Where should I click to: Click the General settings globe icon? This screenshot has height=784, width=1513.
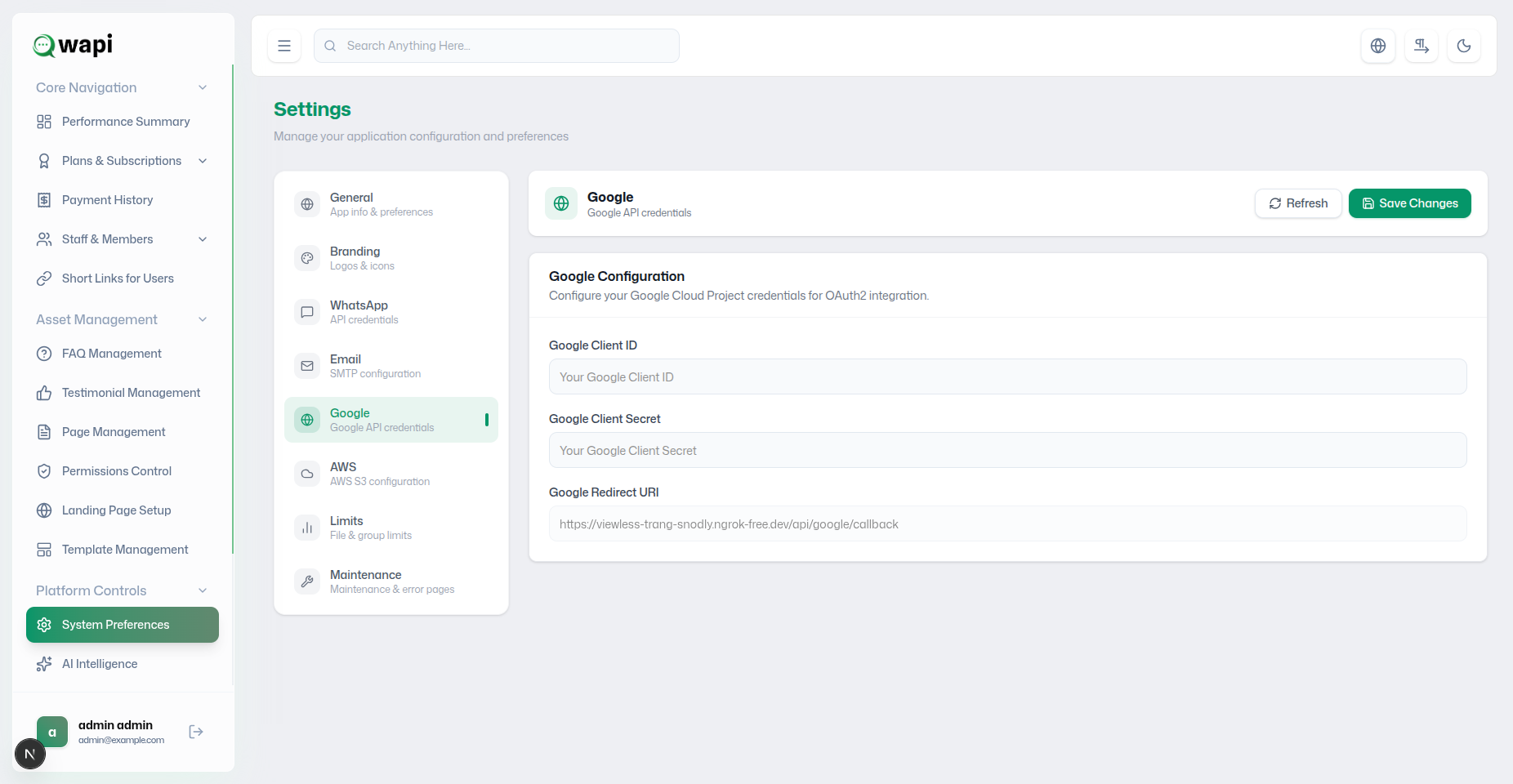coord(307,204)
